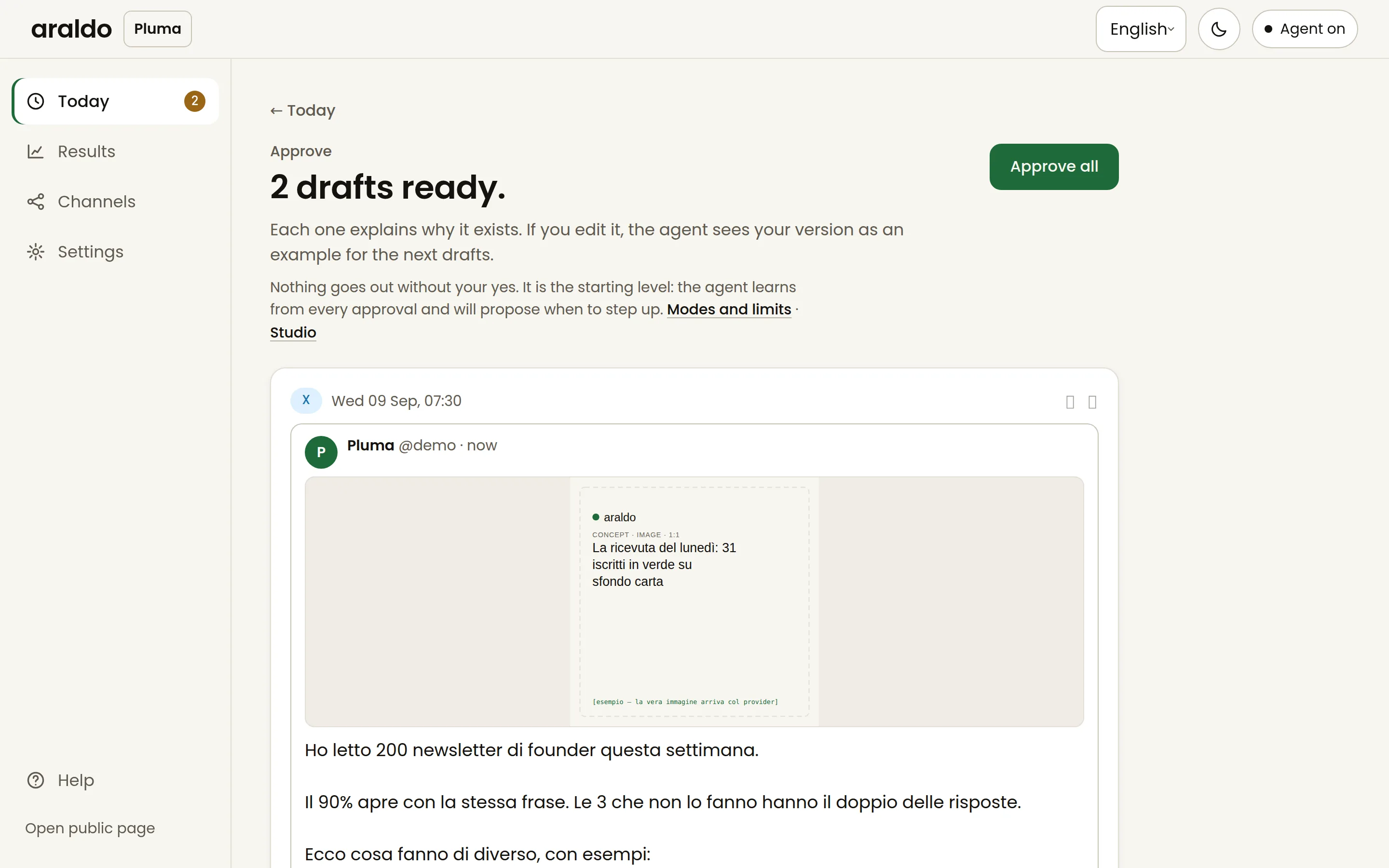The height and width of the screenshot is (868, 1389).
Task: Toggle the Agent on switch
Action: [x=1305, y=29]
